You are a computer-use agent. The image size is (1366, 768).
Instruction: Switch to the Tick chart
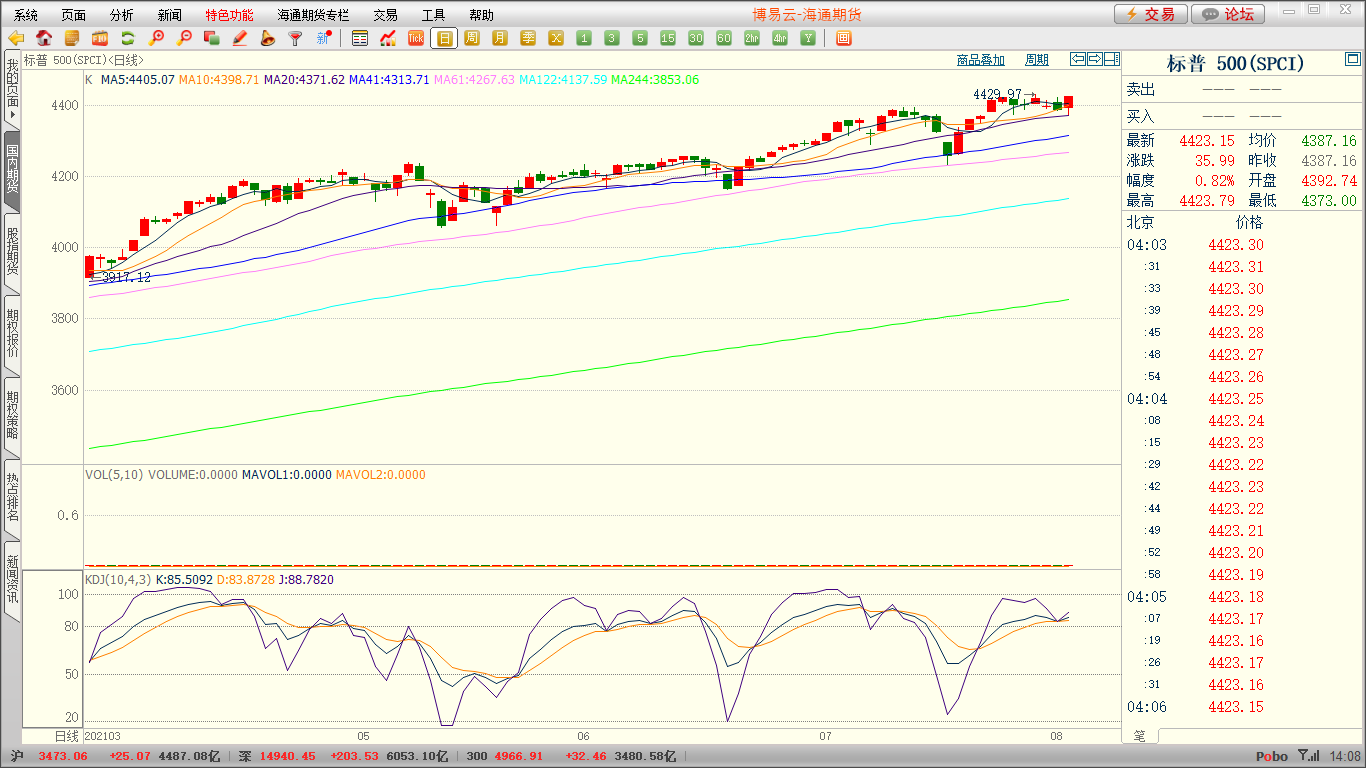[416, 38]
